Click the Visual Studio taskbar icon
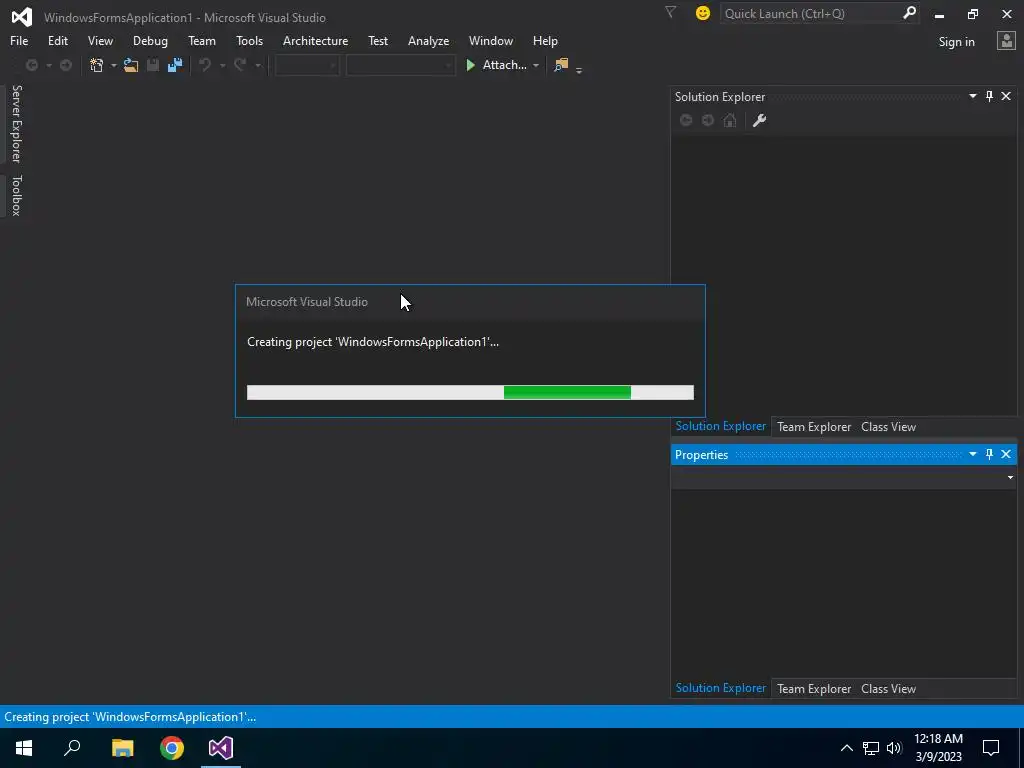The width and height of the screenshot is (1024, 768). pos(221,748)
